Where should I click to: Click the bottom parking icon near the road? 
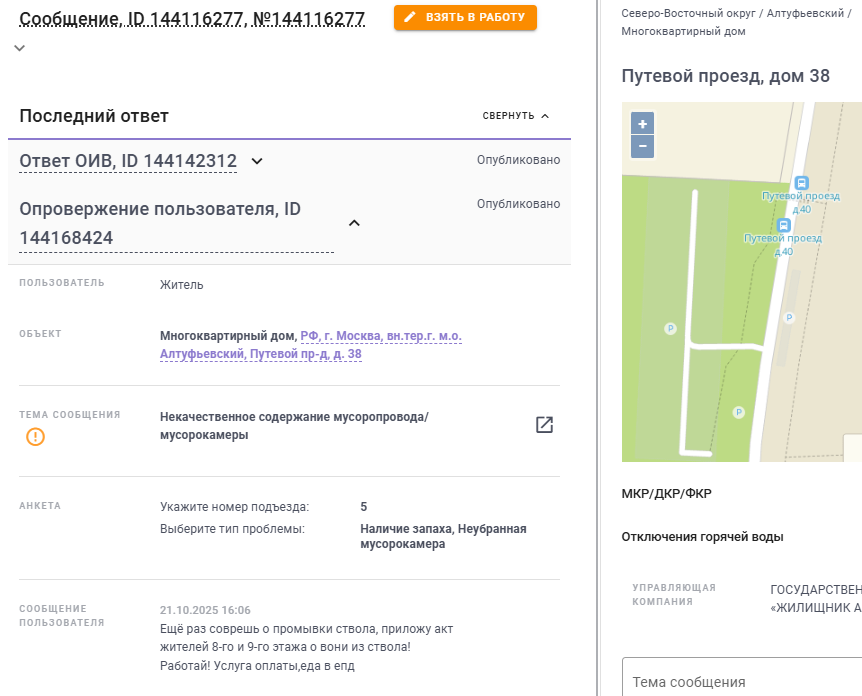tap(738, 412)
